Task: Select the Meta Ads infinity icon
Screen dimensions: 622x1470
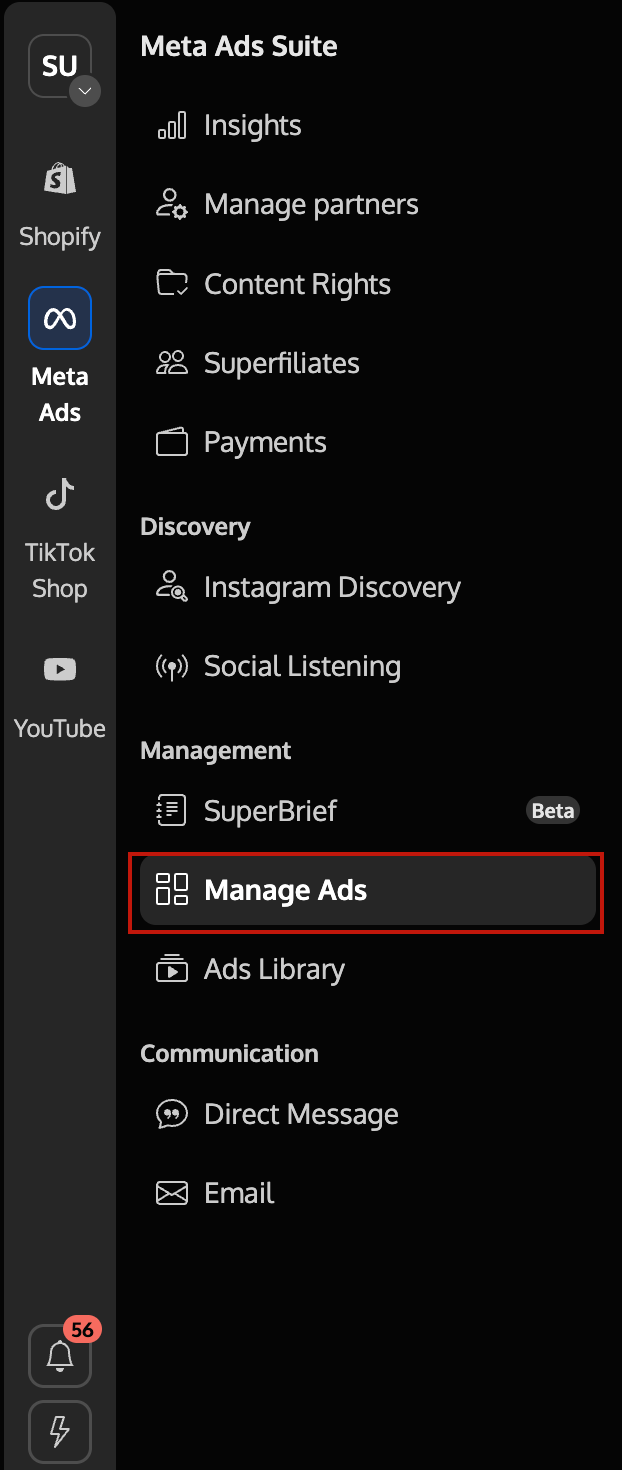Action: (x=60, y=318)
